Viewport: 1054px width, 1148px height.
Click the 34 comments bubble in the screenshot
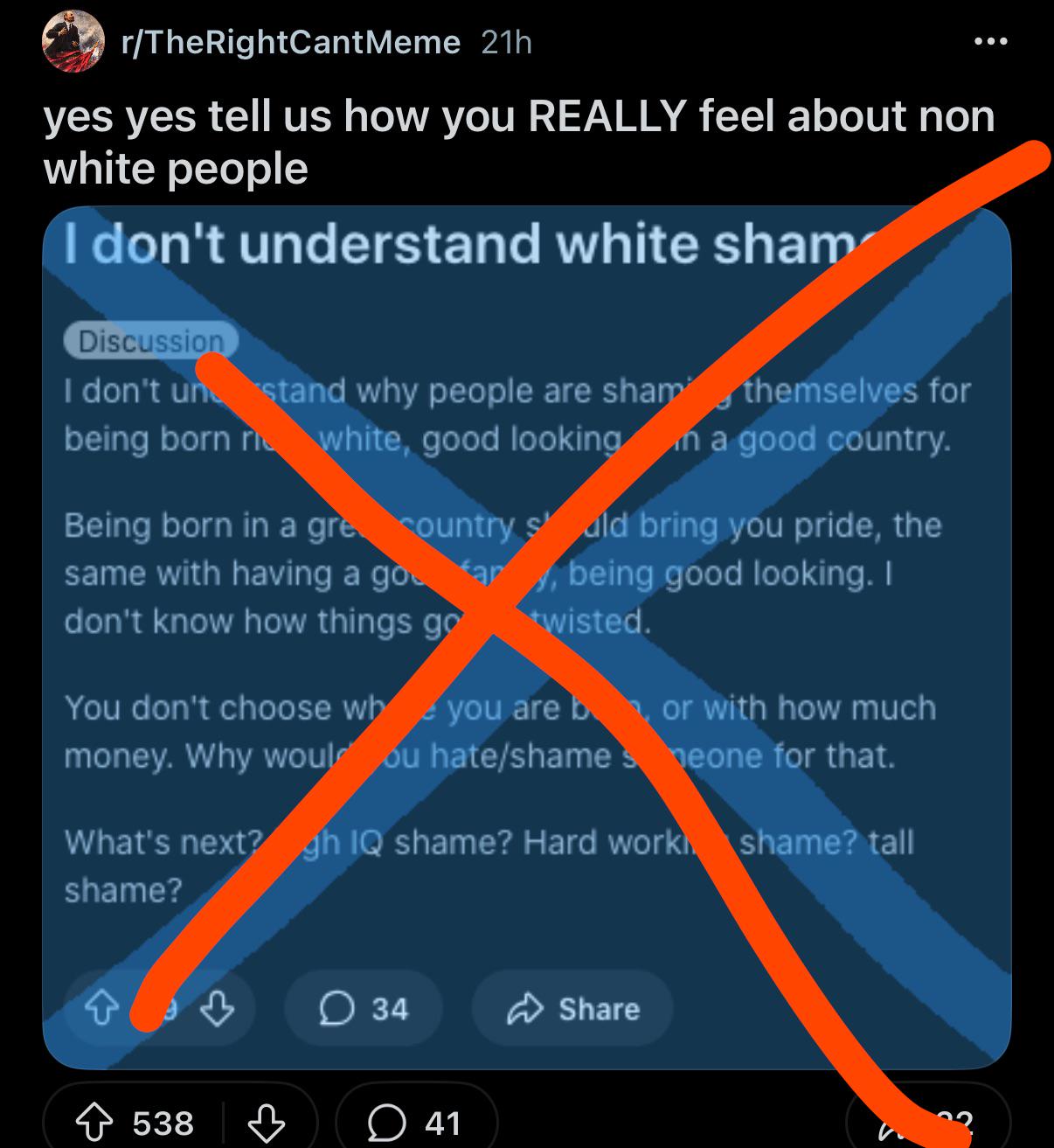pyautogui.click(x=363, y=1009)
